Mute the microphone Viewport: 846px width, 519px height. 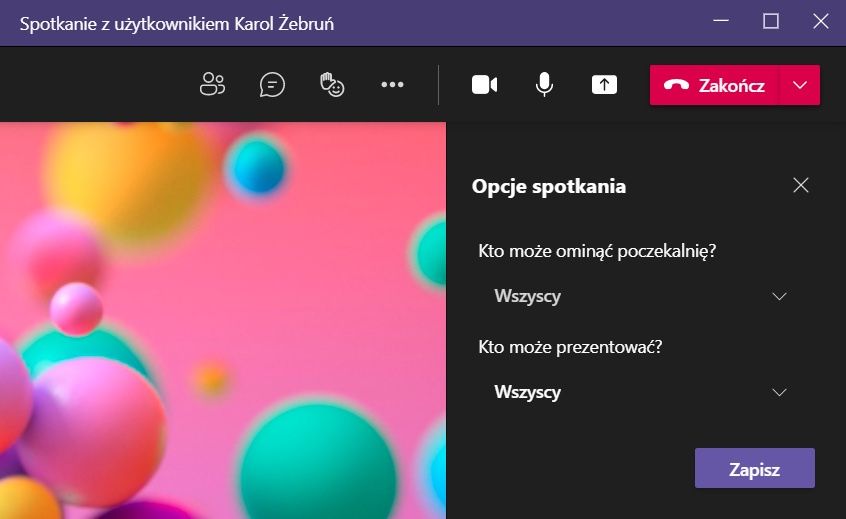pos(544,85)
